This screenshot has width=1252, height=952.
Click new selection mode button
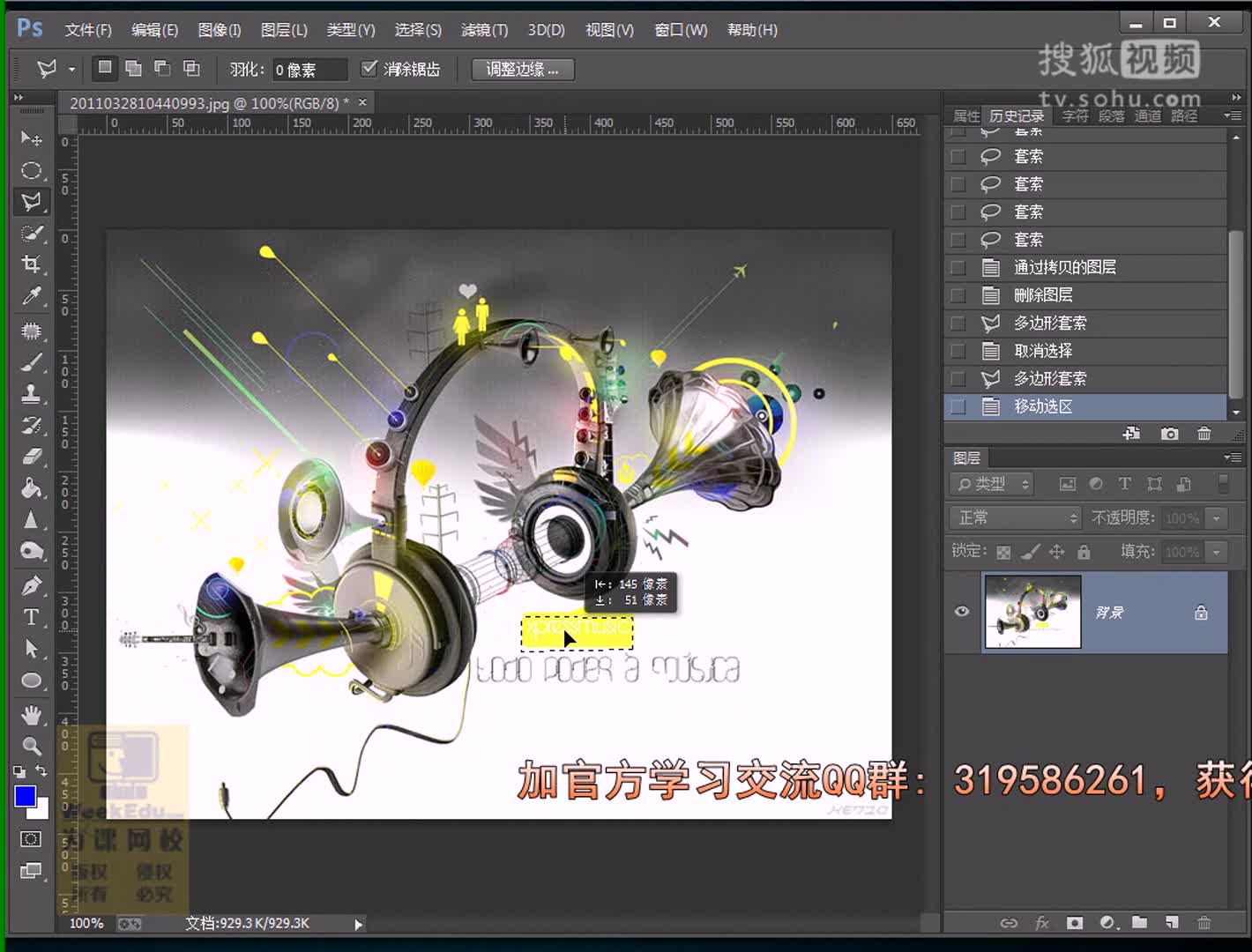click(105, 68)
